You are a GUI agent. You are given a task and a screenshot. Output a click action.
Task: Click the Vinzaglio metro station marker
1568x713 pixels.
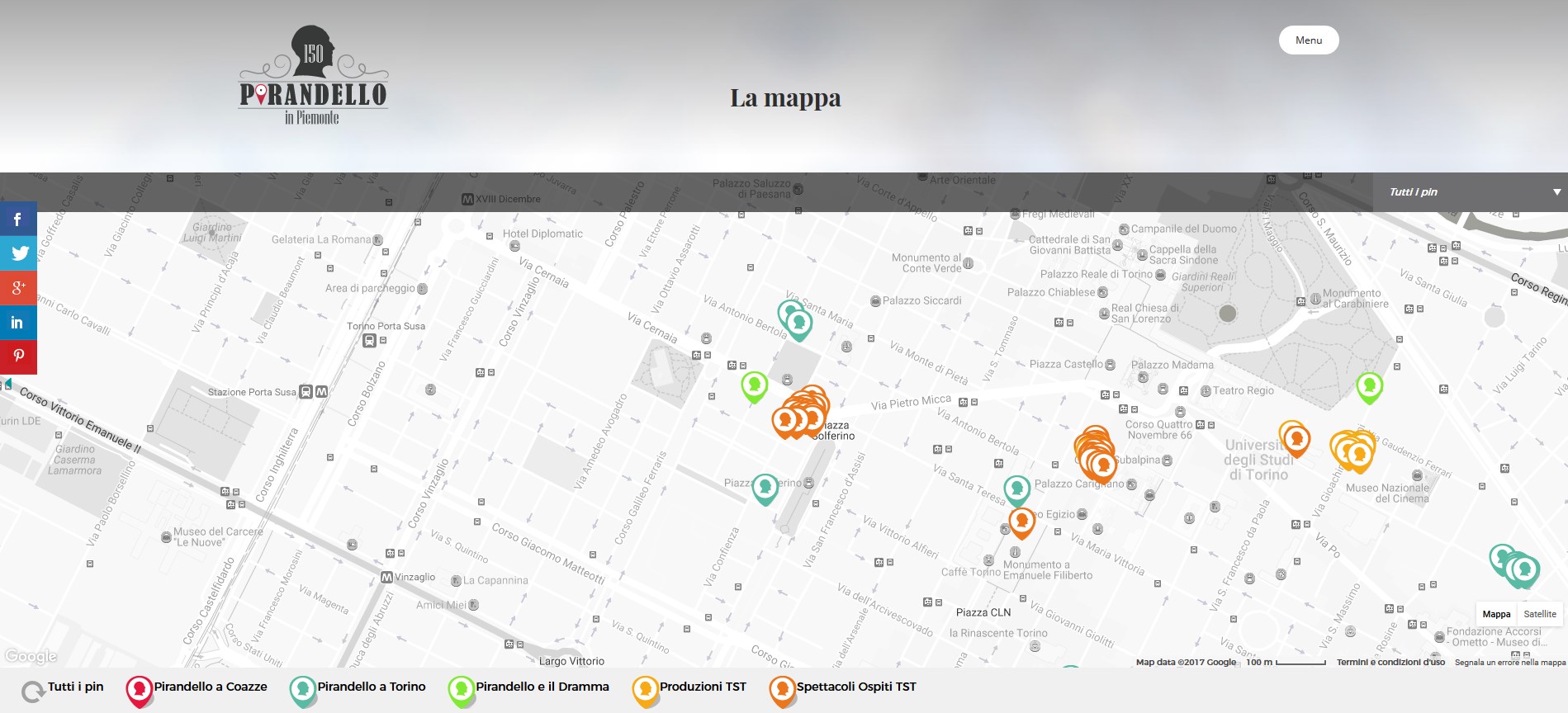point(386,578)
